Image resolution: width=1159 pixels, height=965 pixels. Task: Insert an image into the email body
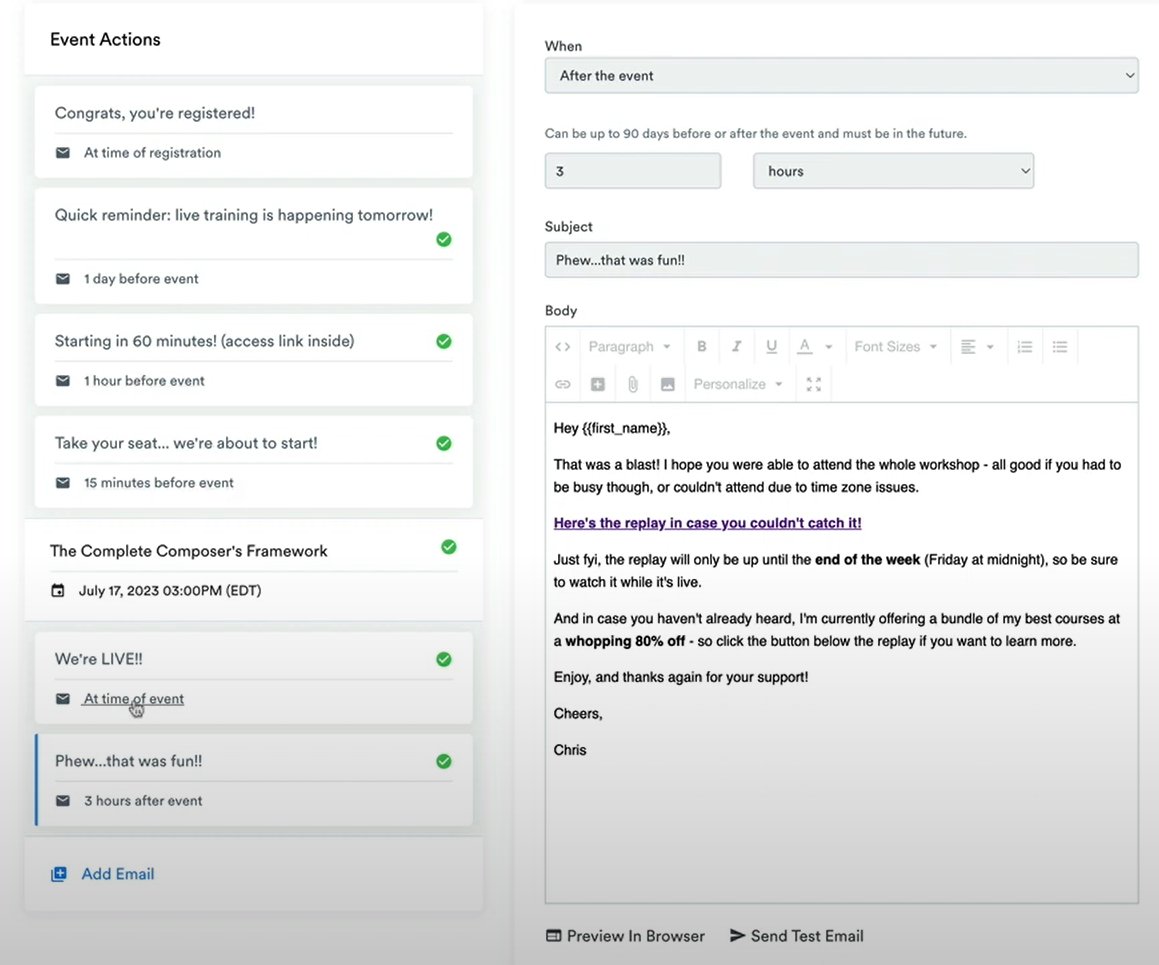(667, 384)
